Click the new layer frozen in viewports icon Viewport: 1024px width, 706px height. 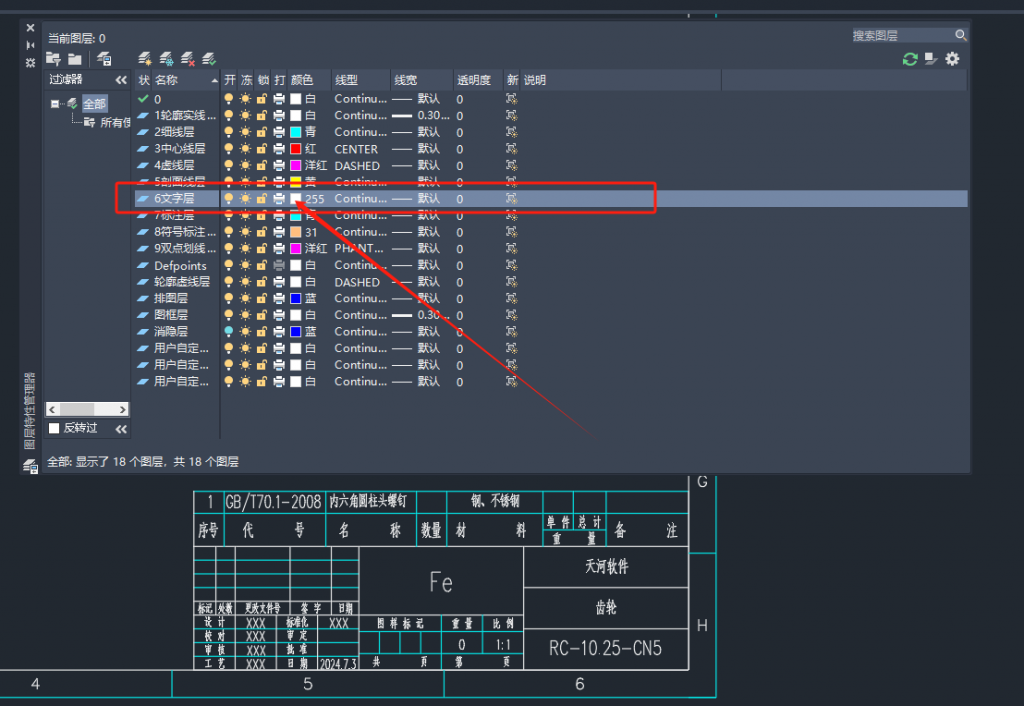click(166, 58)
